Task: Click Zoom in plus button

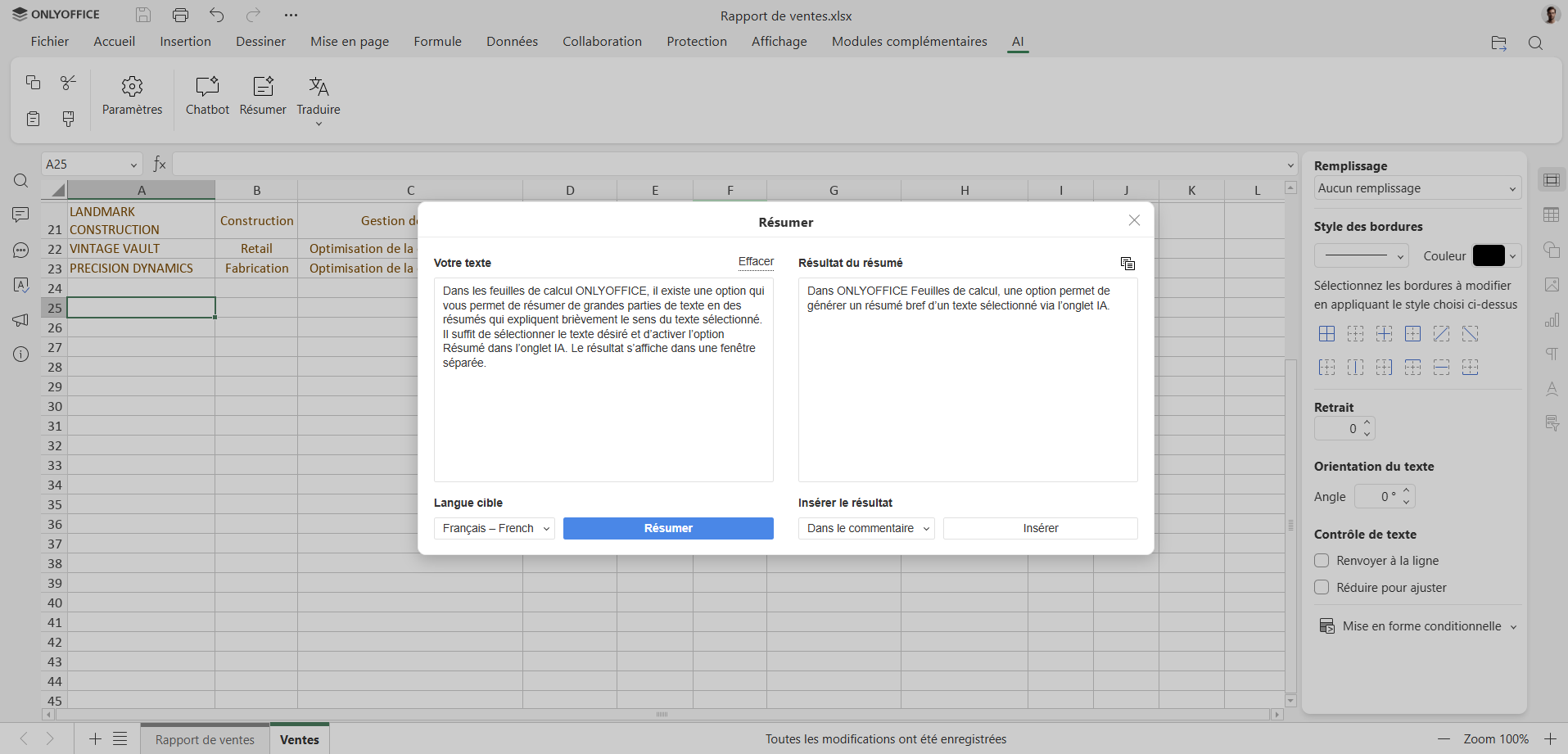Action: pyautogui.click(x=1550, y=739)
